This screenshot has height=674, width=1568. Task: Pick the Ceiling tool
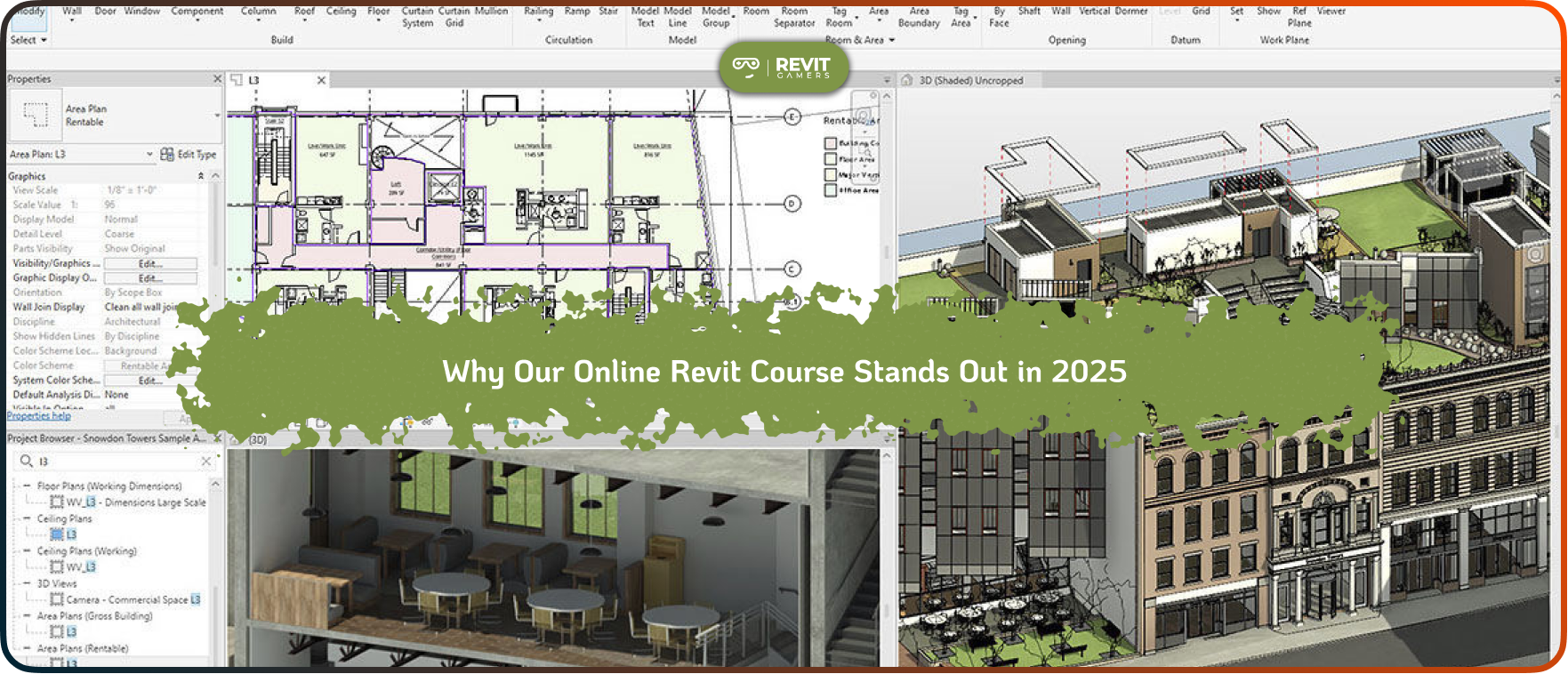pyautogui.click(x=341, y=12)
